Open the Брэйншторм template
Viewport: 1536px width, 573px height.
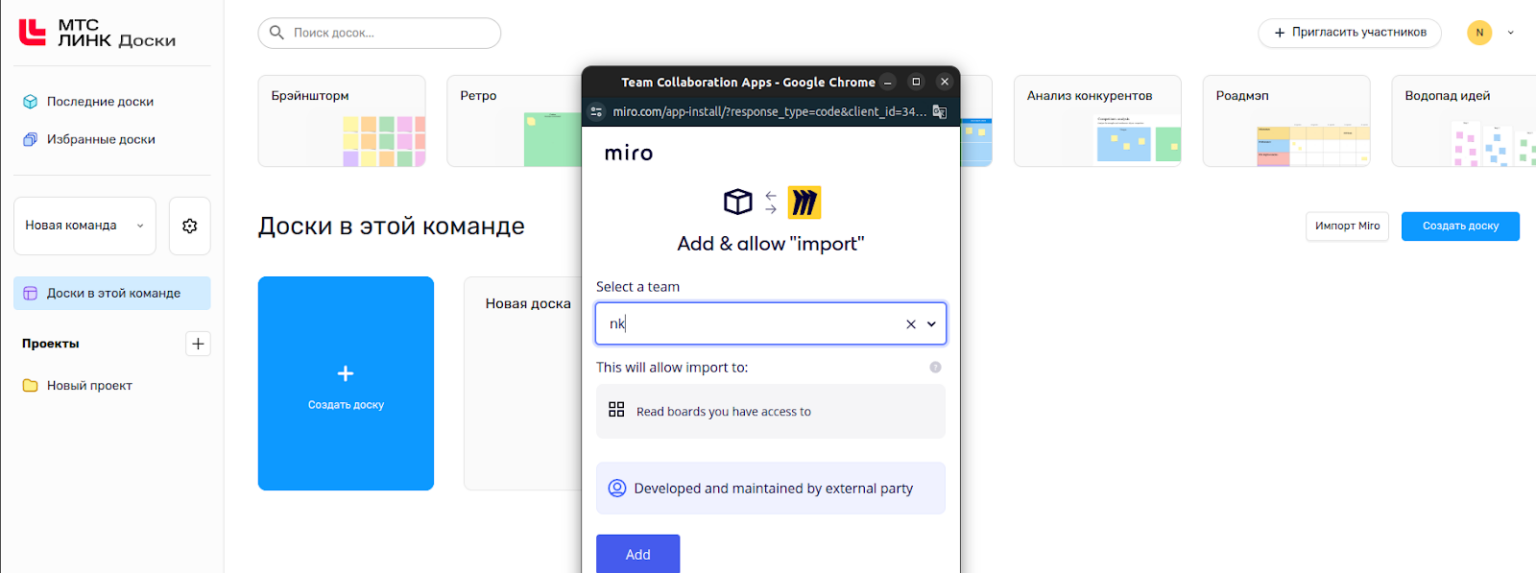[x=342, y=121]
